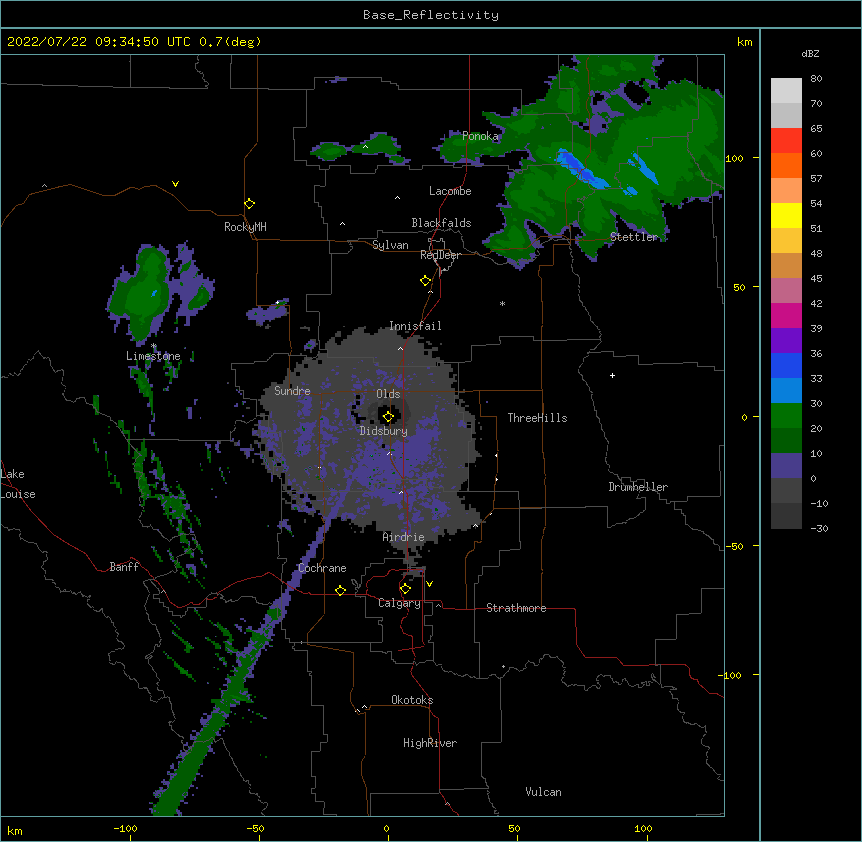Viewport: 862px width, 842px height.
Task: Click the white plus marker north of Drumheller
Action: click(612, 375)
